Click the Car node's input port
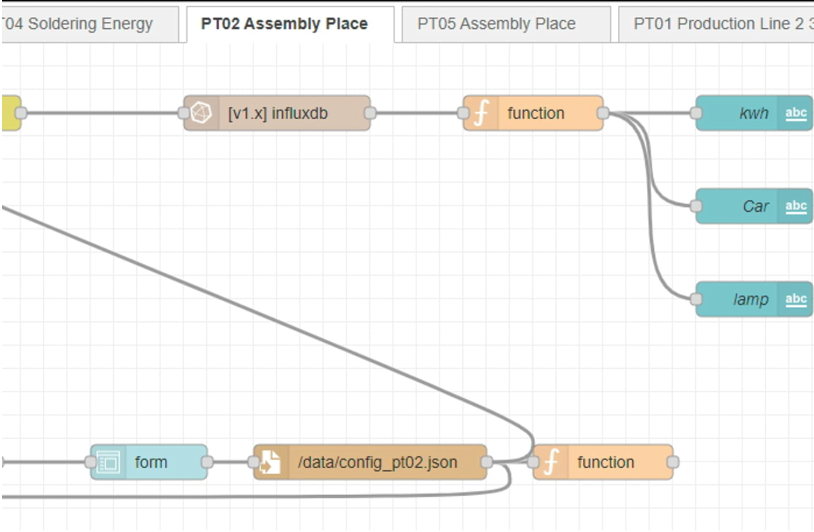 click(696, 207)
